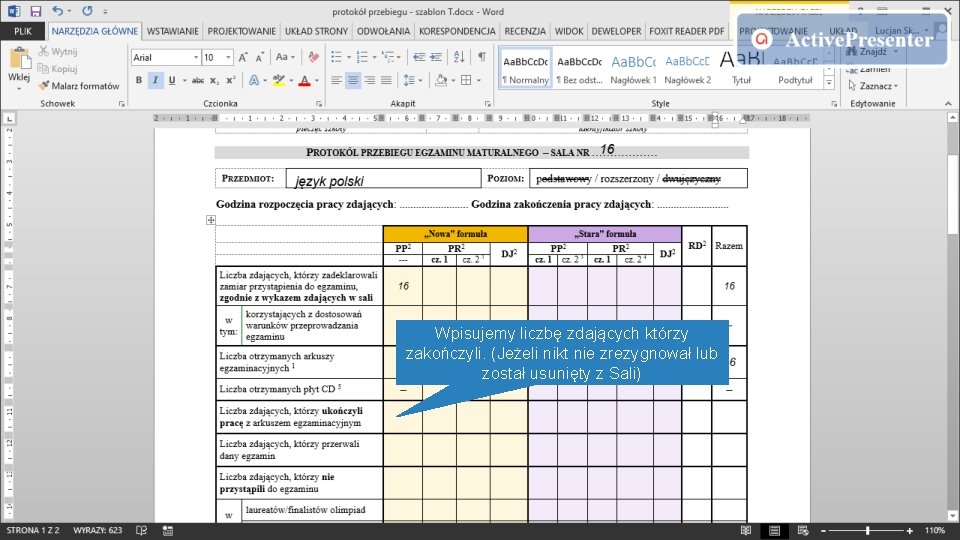Viewport: 960px width, 540px height.
Task: Redo or repeat the last action
Action: tap(87, 11)
